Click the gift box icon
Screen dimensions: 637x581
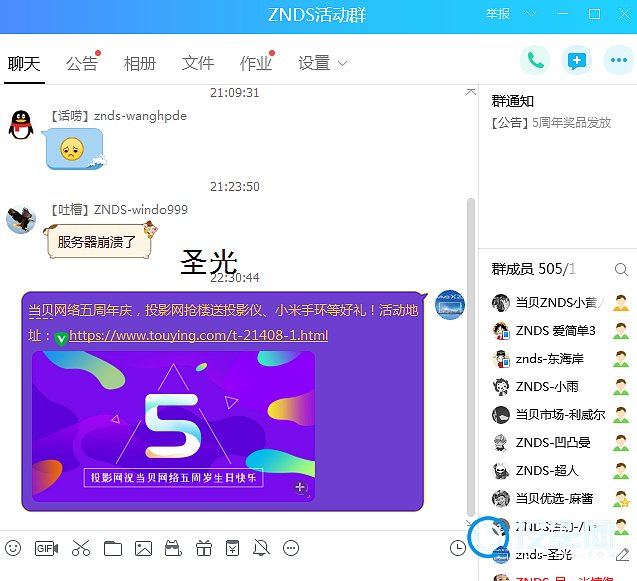204,548
